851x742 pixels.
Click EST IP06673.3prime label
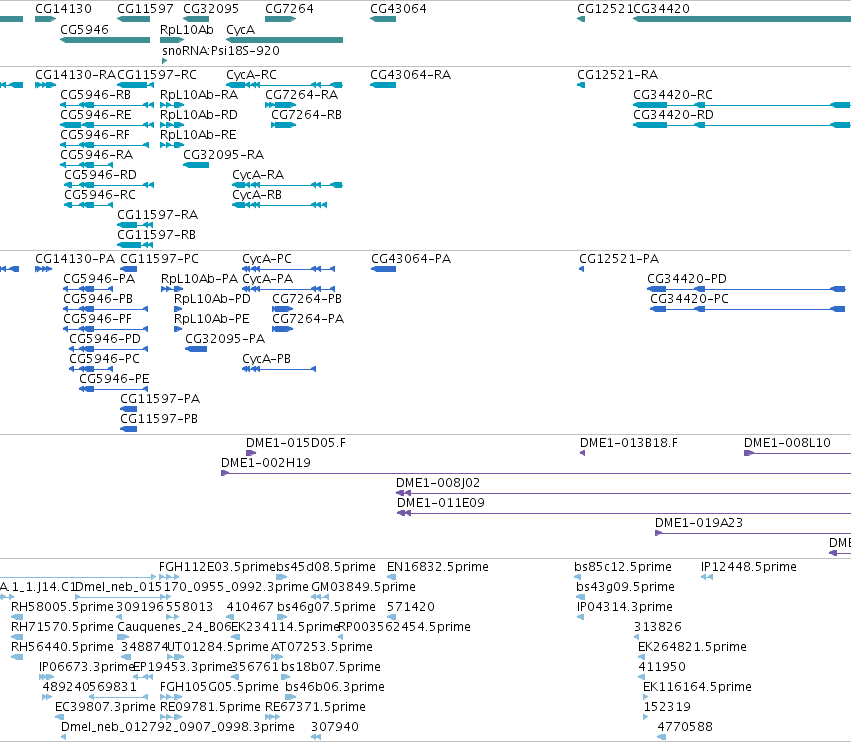click(87, 667)
